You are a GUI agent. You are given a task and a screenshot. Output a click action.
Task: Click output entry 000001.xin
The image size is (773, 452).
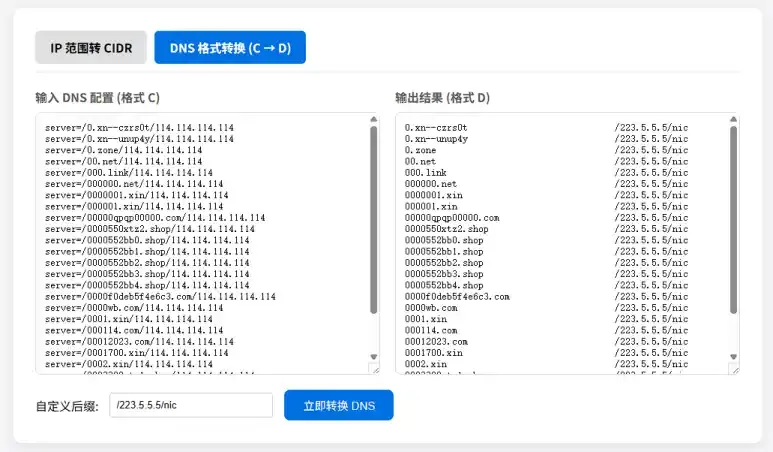point(431,207)
